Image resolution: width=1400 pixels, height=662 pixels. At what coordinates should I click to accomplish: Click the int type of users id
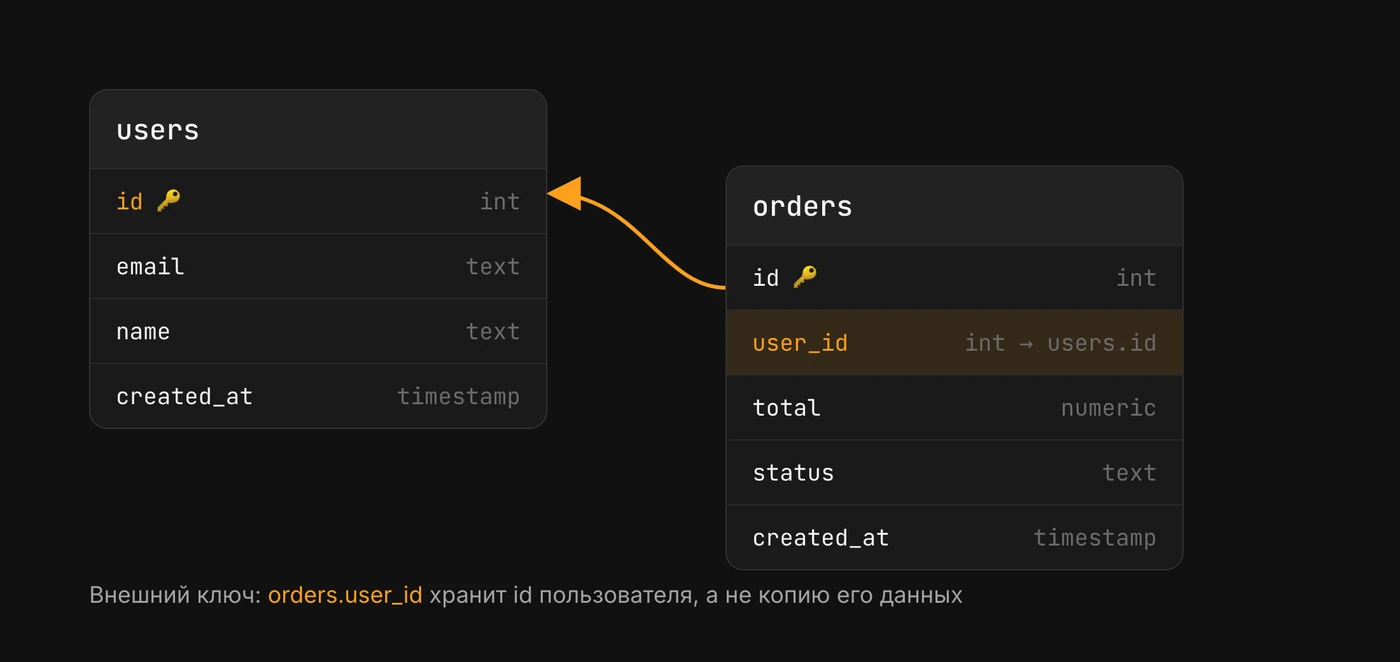tap(500, 201)
